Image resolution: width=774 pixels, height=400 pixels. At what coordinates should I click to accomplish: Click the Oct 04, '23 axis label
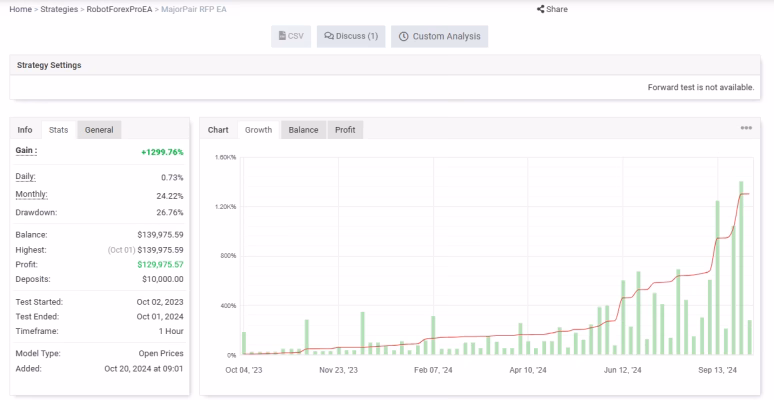[244, 370]
